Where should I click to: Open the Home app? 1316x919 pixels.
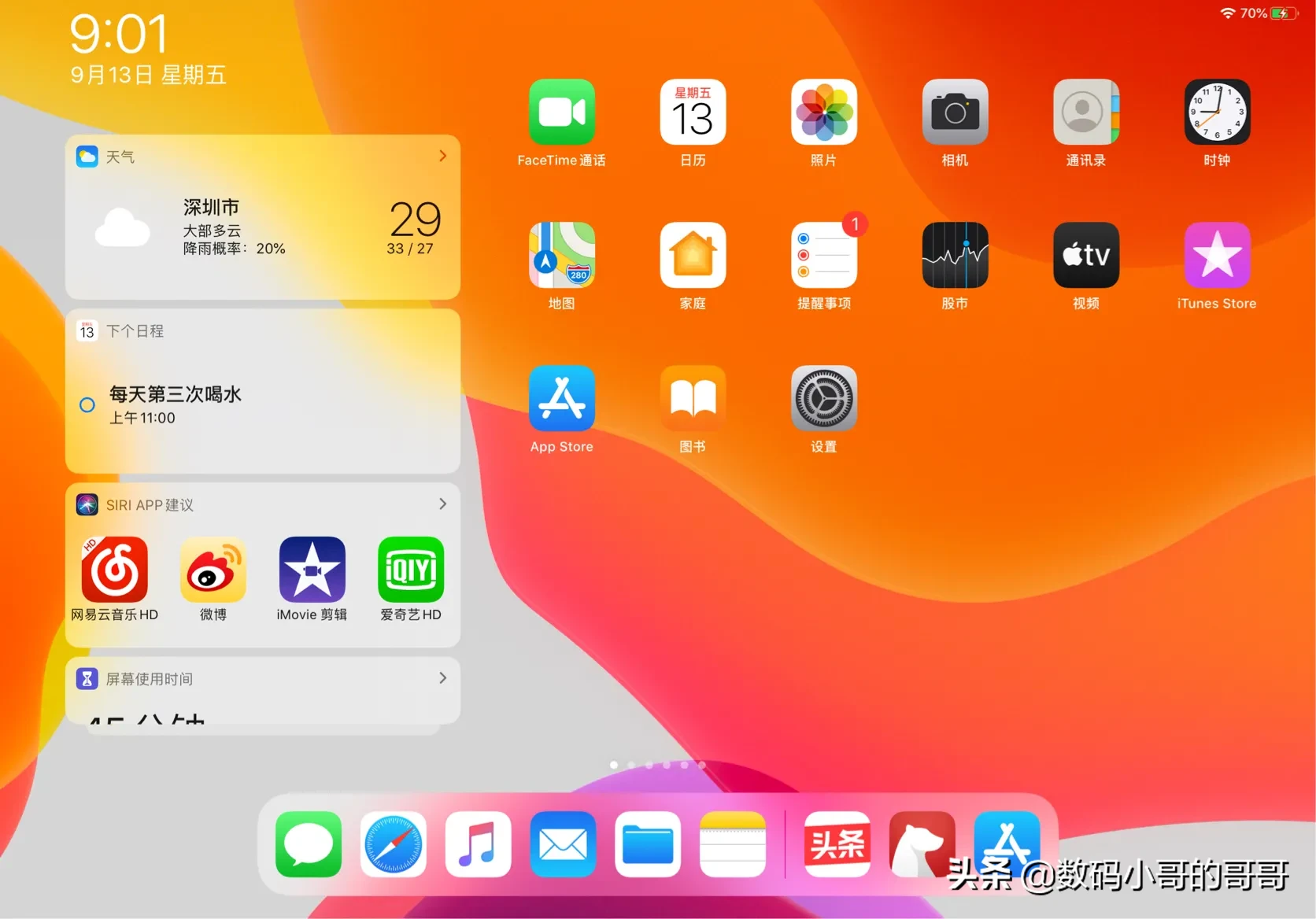tap(693, 255)
